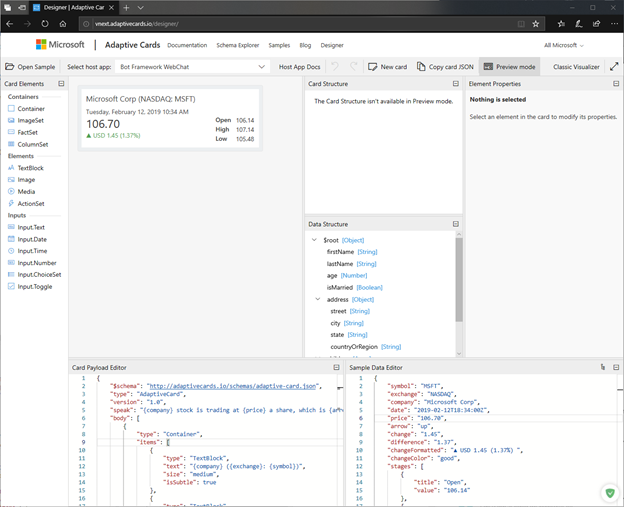Open the adaptive-card.json schema link

pyautogui.click(x=232, y=386)
